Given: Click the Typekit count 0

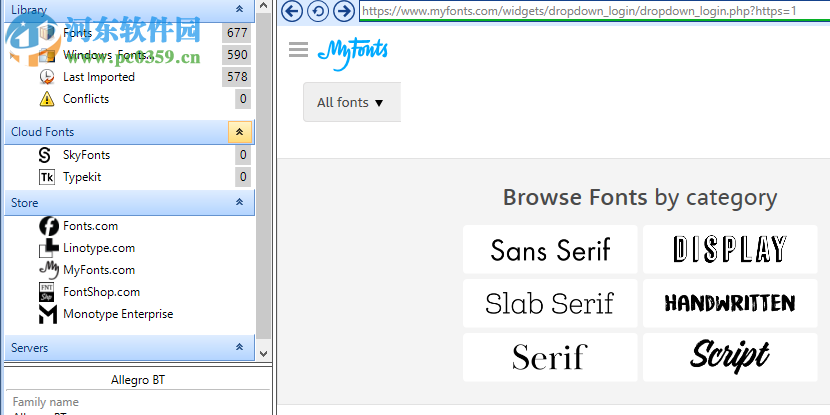Looking at the screenshot, I should (x=243, y=177).
